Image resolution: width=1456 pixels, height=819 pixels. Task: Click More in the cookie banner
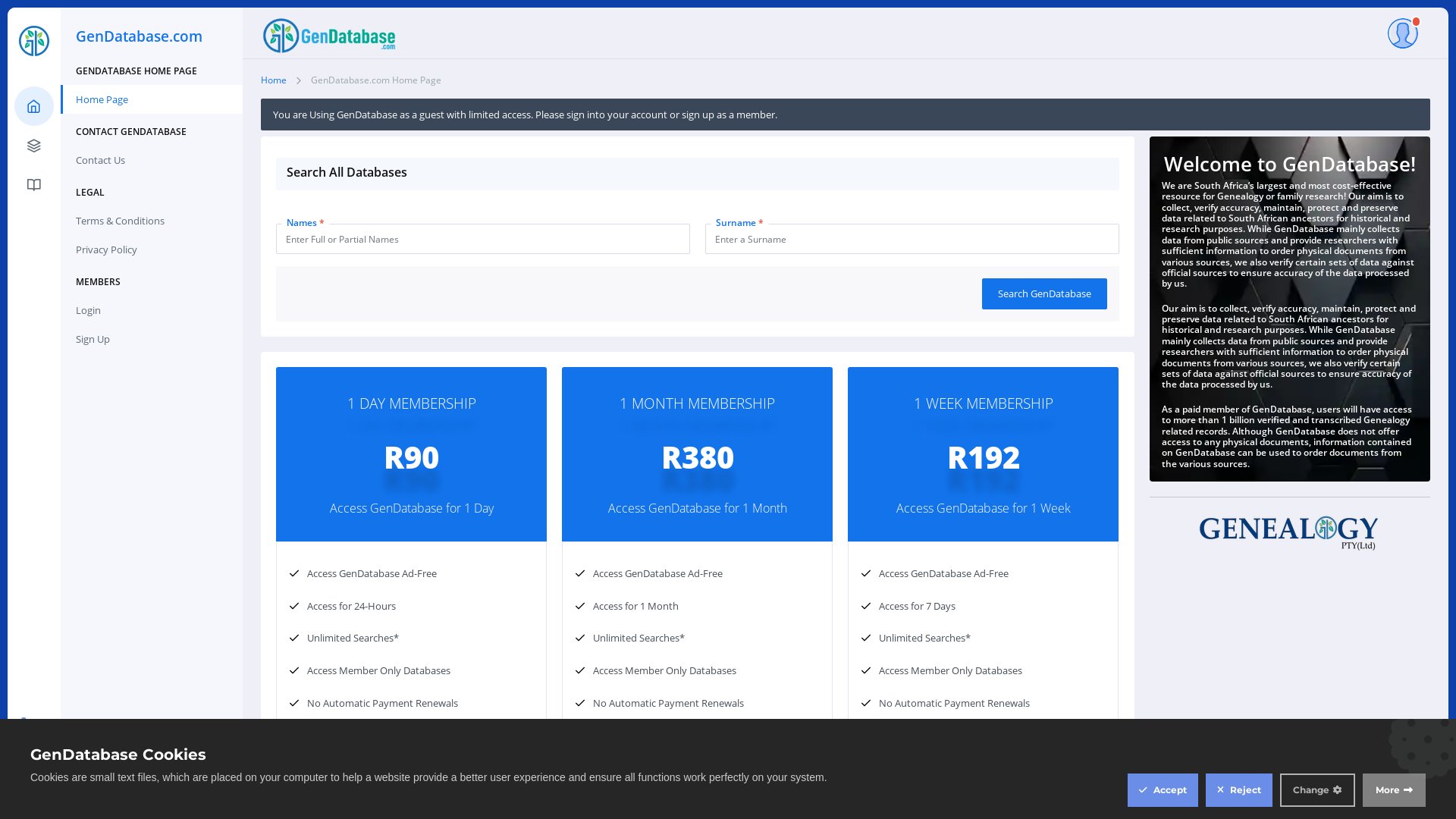pos(1394,790)
